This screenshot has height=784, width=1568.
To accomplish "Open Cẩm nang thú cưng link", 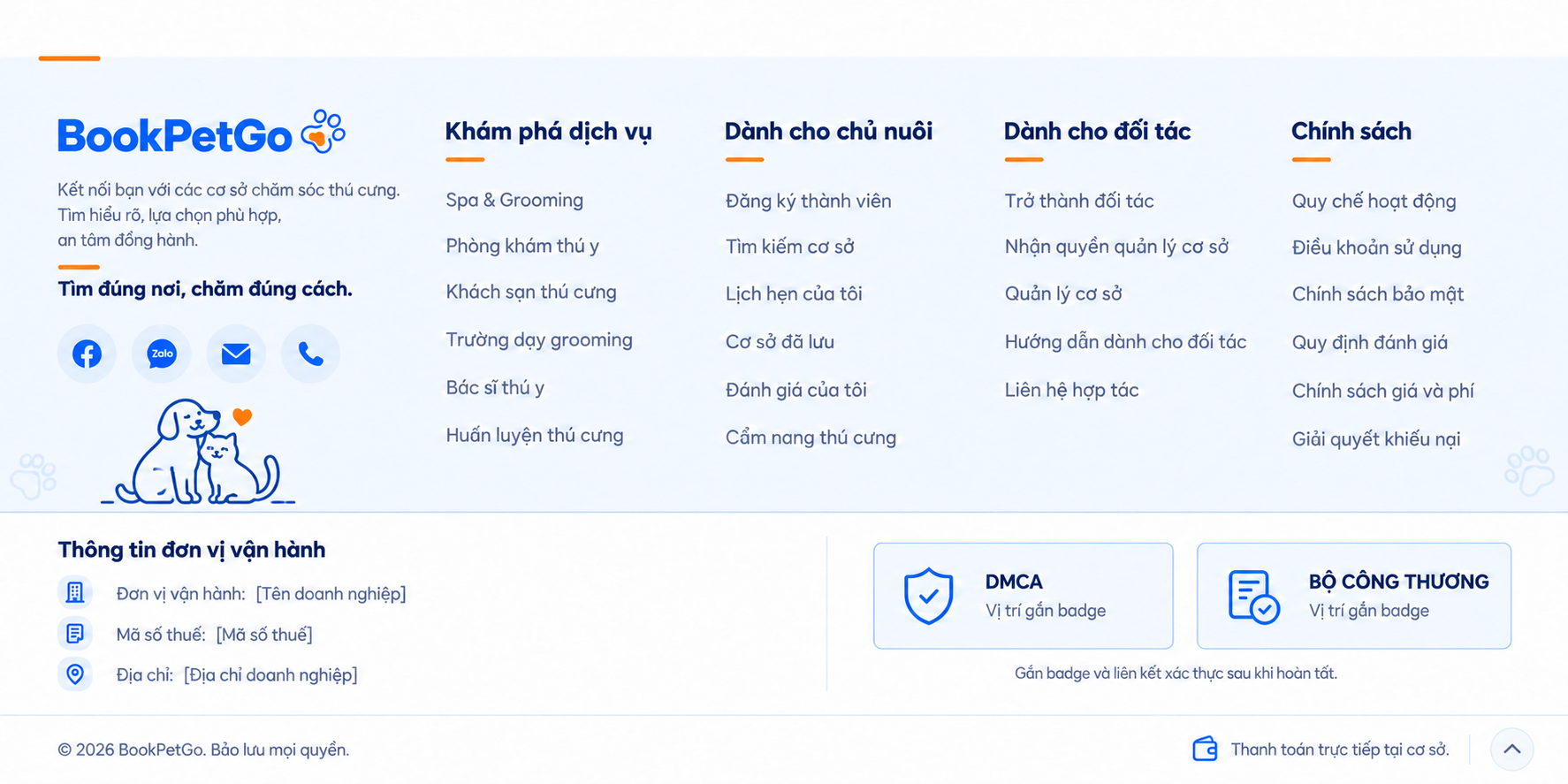I will [811, 438].
